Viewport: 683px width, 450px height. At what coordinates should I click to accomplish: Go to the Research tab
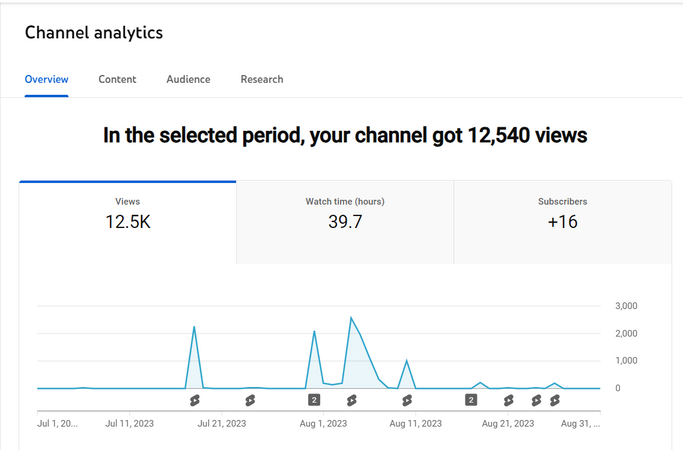pyautogui.click(x=262, y=79)
